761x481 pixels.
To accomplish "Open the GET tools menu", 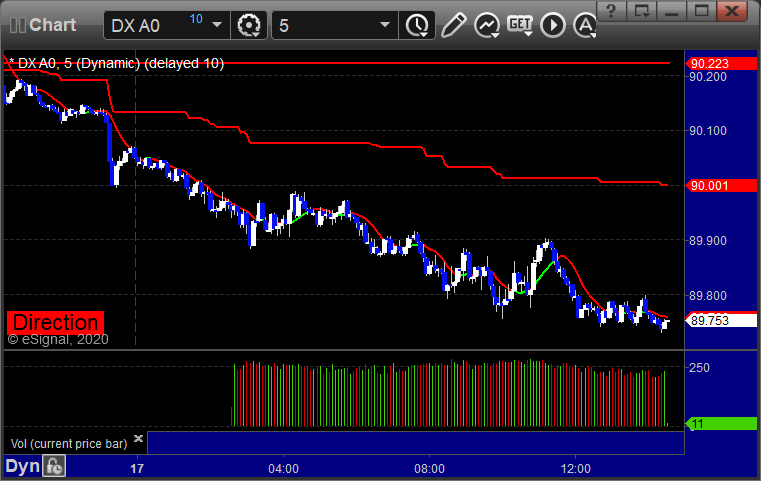I will pyautogui.click(x=520, y=25).
